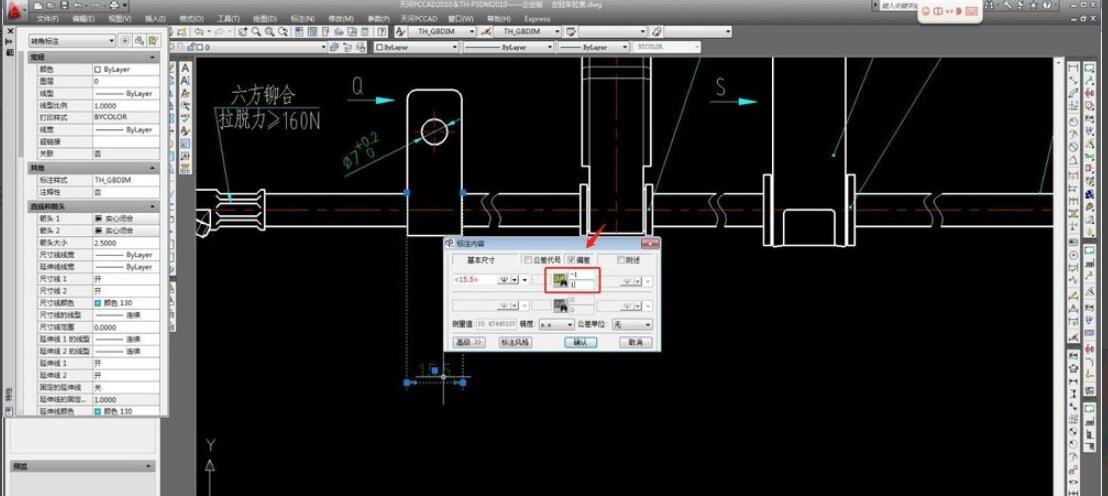Click the Multiline Text 'A' tool icon
This screenshot has width=1108, height=496.
pyautogui.click(x=185, y=69)
